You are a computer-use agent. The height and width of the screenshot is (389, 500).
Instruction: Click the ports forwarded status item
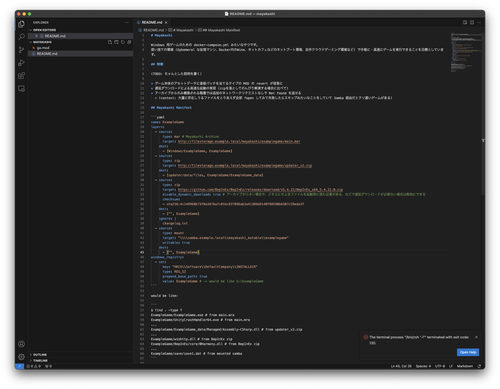[x=48, y=366]
